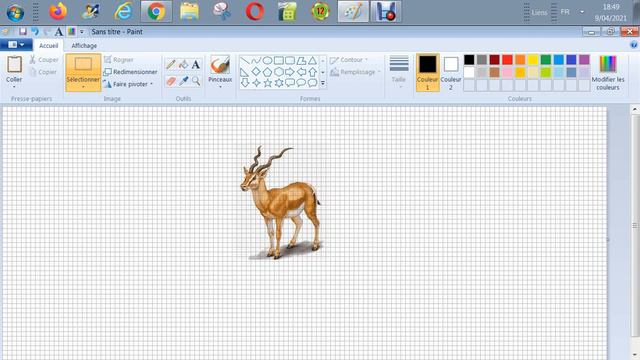
Task: Pick the purple color swatch
Action: tap(584, 60)
